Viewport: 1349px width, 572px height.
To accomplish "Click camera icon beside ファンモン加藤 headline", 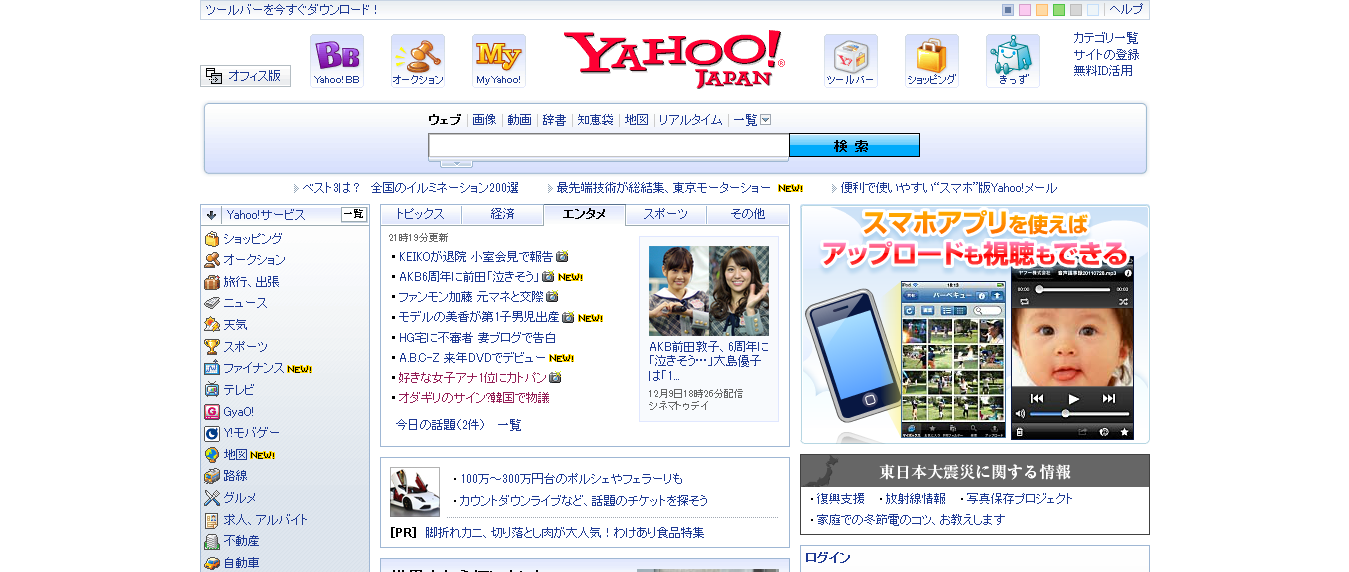I will 552,297.
